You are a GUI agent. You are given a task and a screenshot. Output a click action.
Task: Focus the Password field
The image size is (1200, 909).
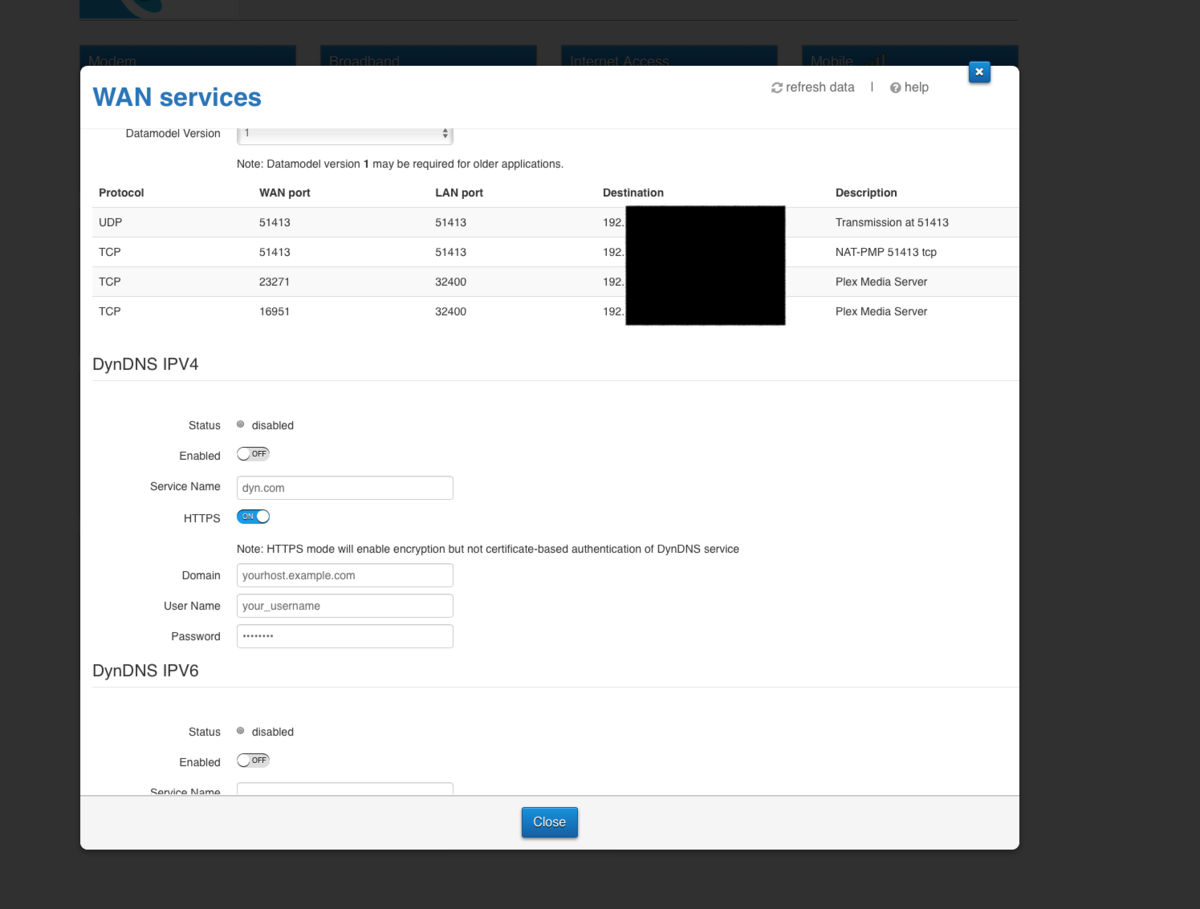coord(345,636)
